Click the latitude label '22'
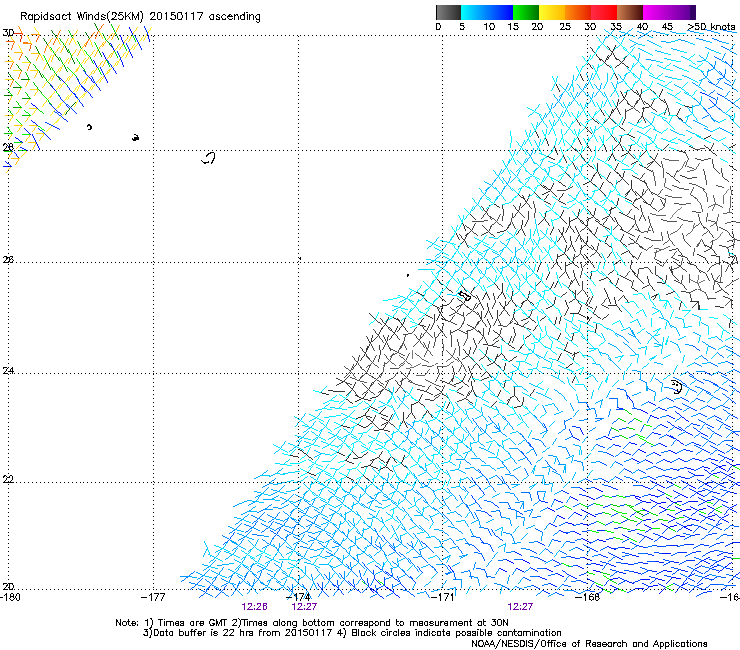This screenshot has height=650, width=740. [x=8, y=479]
